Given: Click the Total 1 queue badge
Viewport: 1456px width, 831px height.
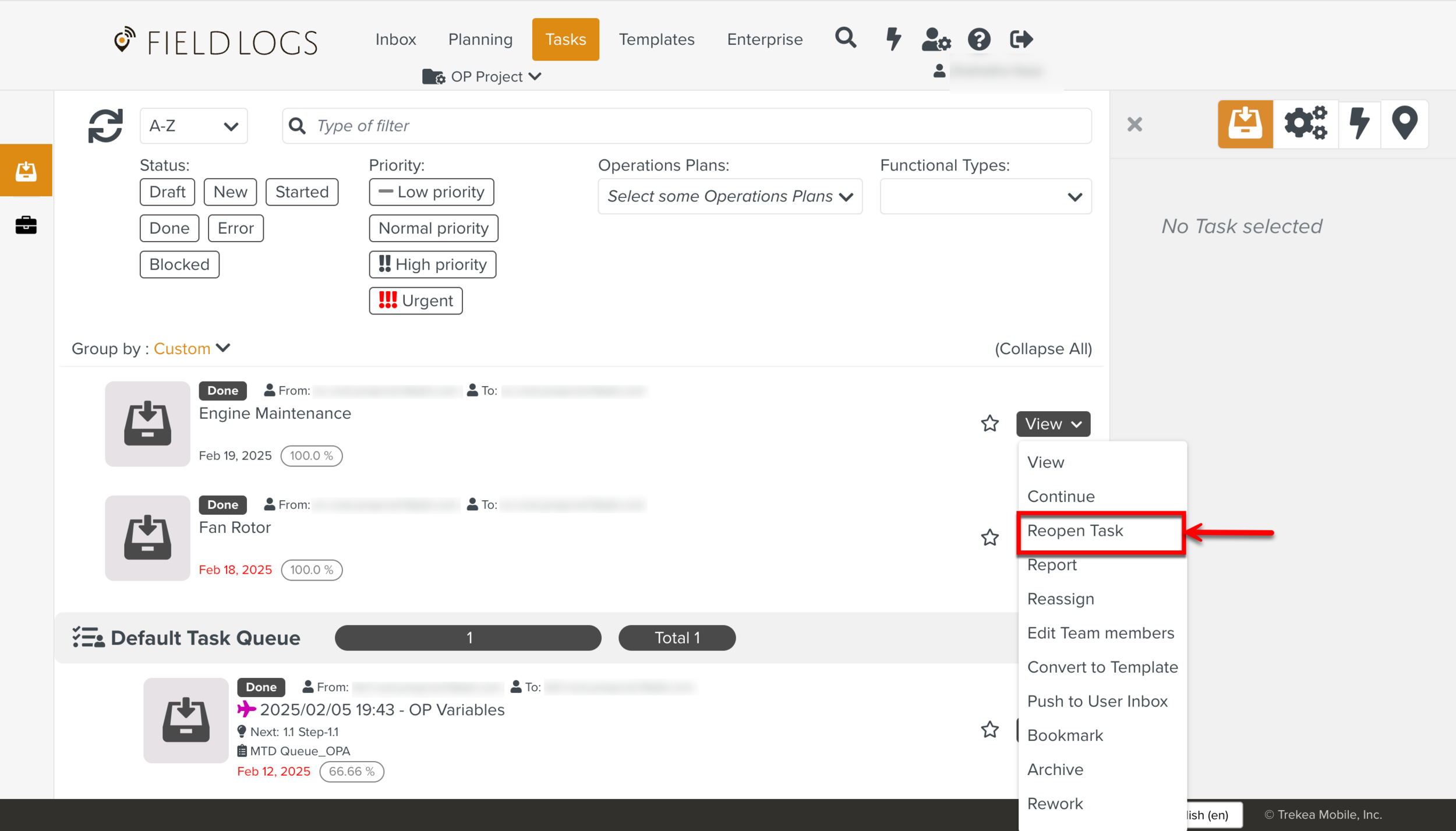Looking at the screenshot, I should pyautogui.click(x=677, y=638).
